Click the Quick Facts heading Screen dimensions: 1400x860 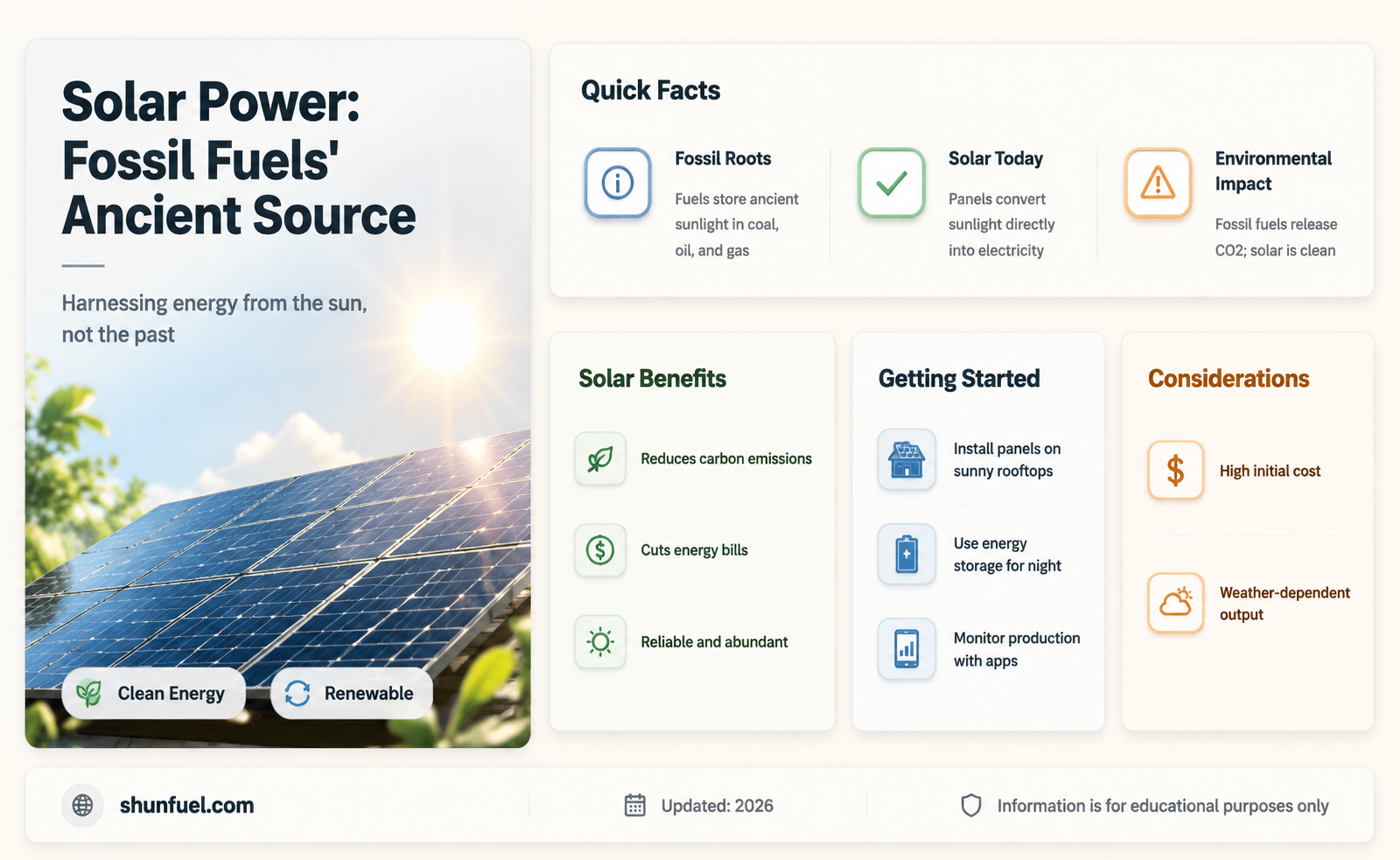[650, 90]
